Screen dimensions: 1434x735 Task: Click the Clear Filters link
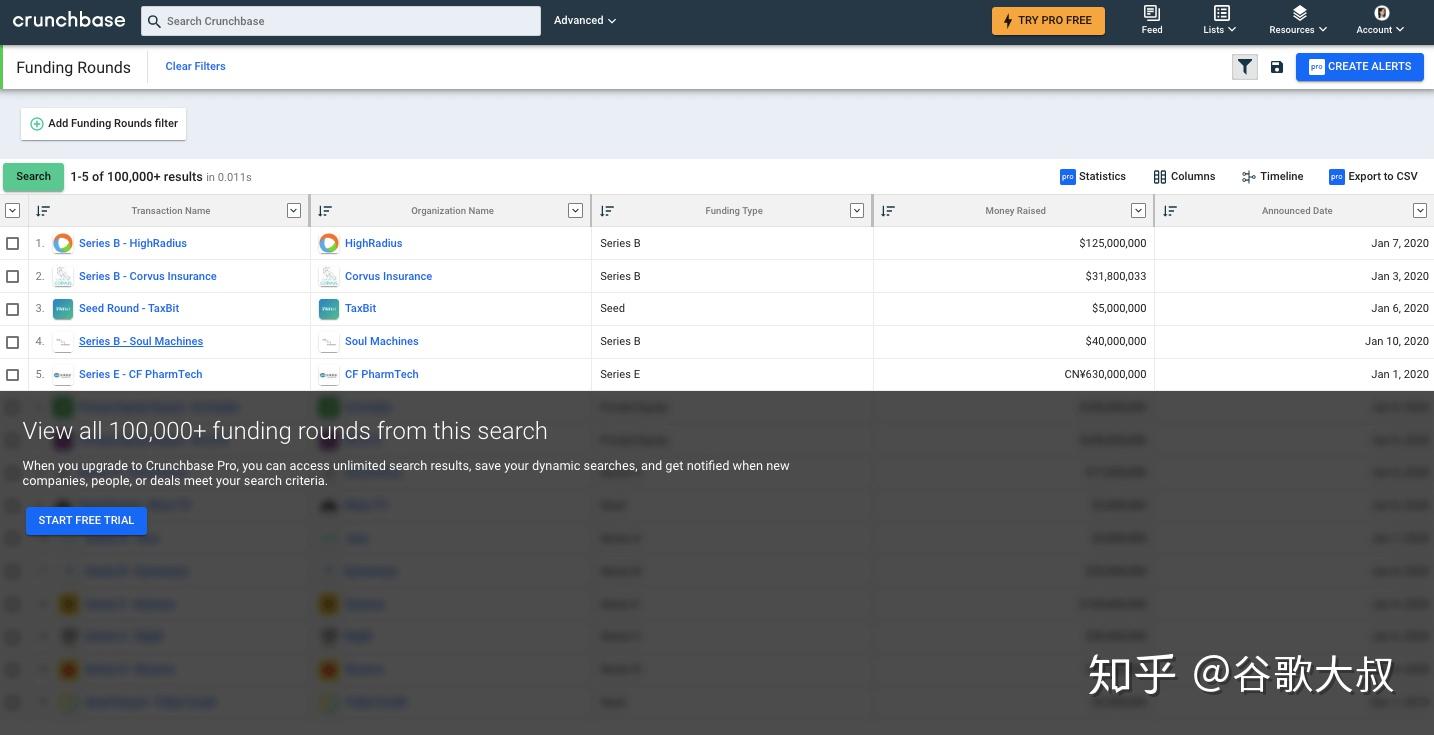(x=195, y=67)
